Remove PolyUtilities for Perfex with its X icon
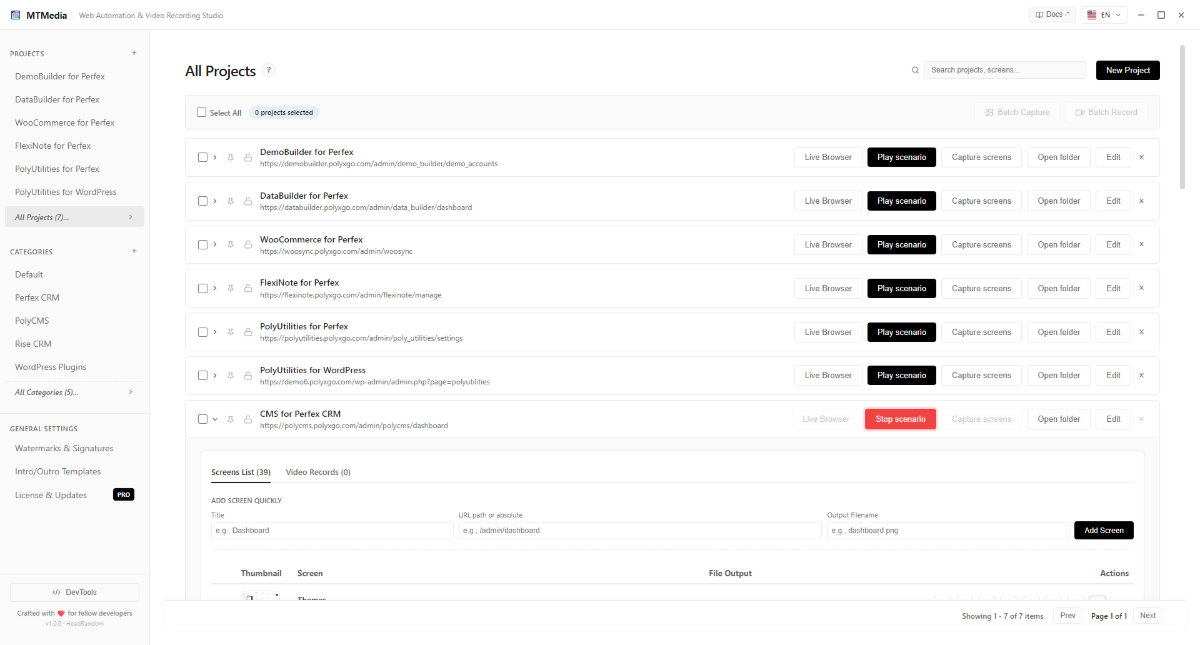This screenshot has width=1200, height=645. [1141, 332]
